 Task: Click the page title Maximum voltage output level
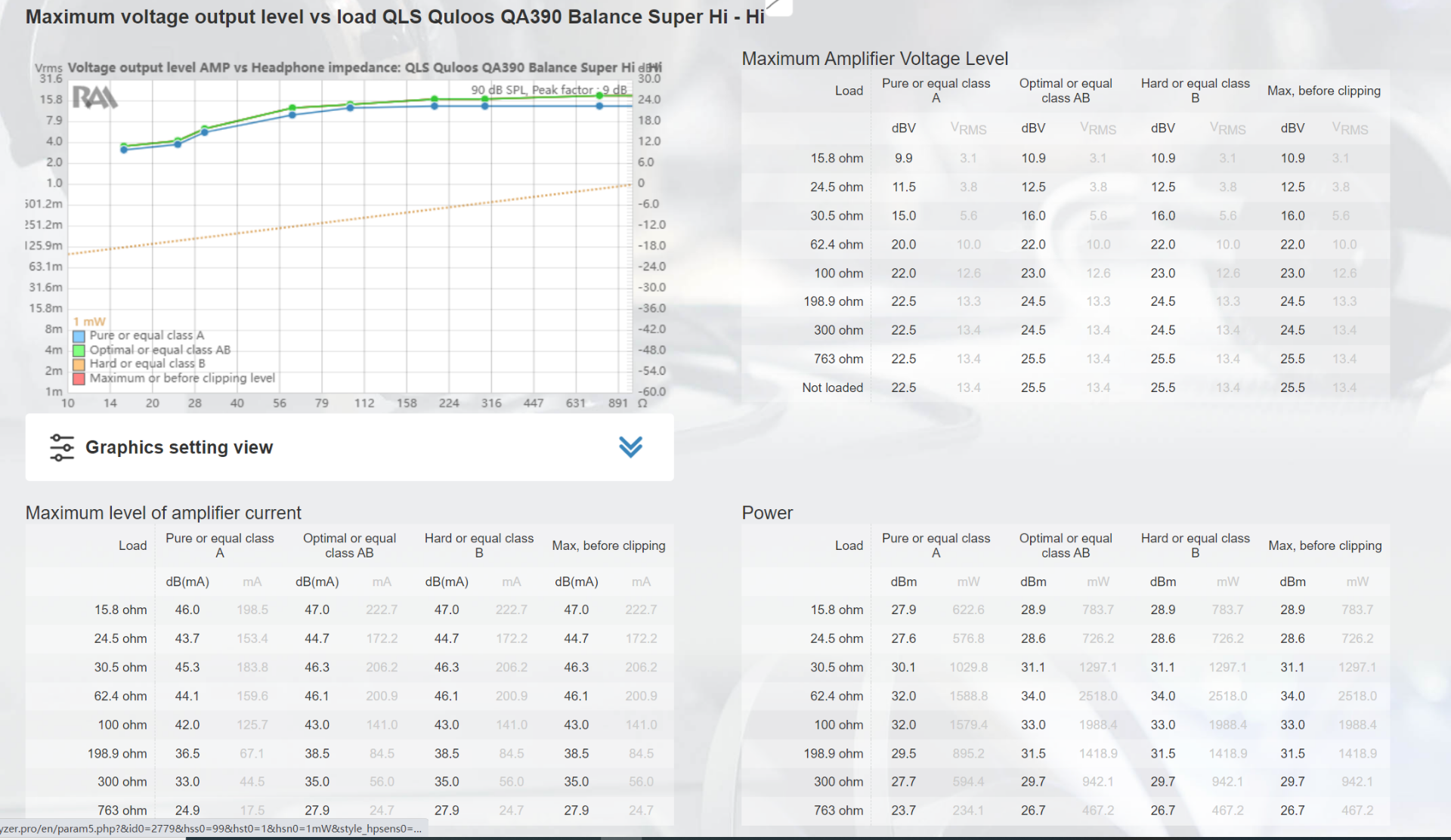click(395, 17)
